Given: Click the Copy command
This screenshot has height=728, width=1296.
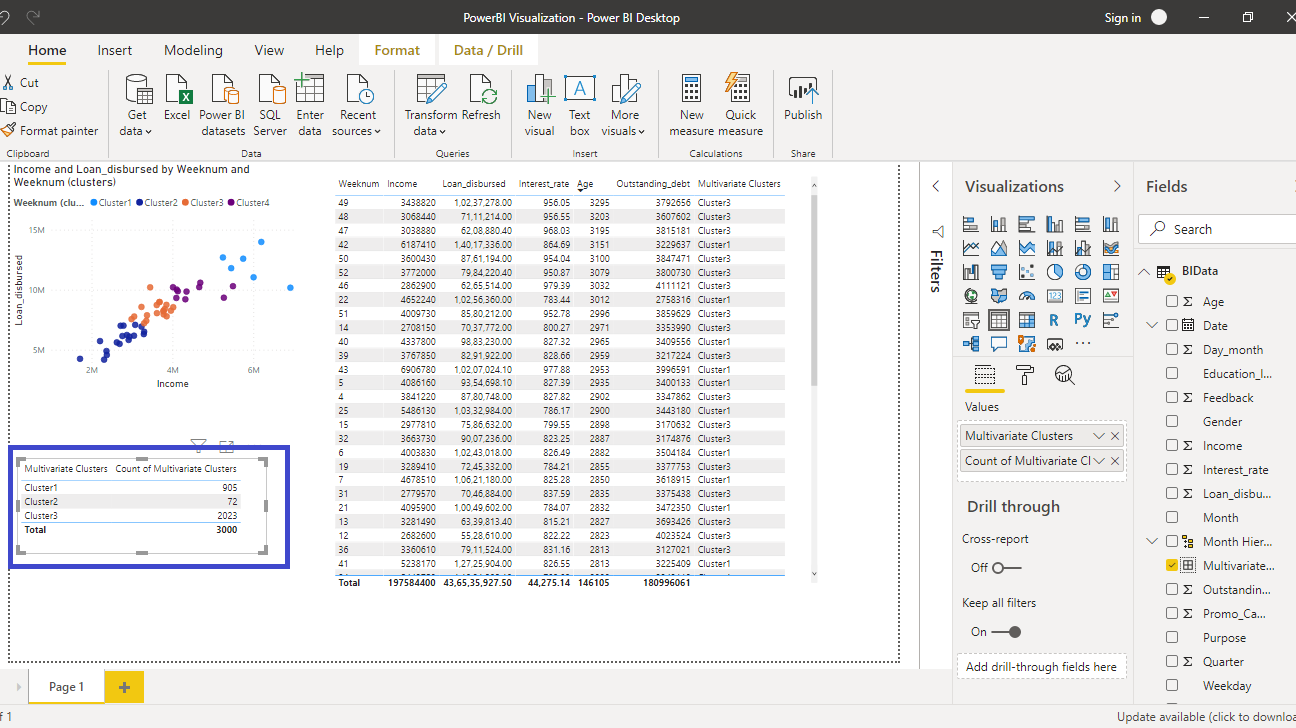Looking at the screenshot, I should click(x=25, y=106).
